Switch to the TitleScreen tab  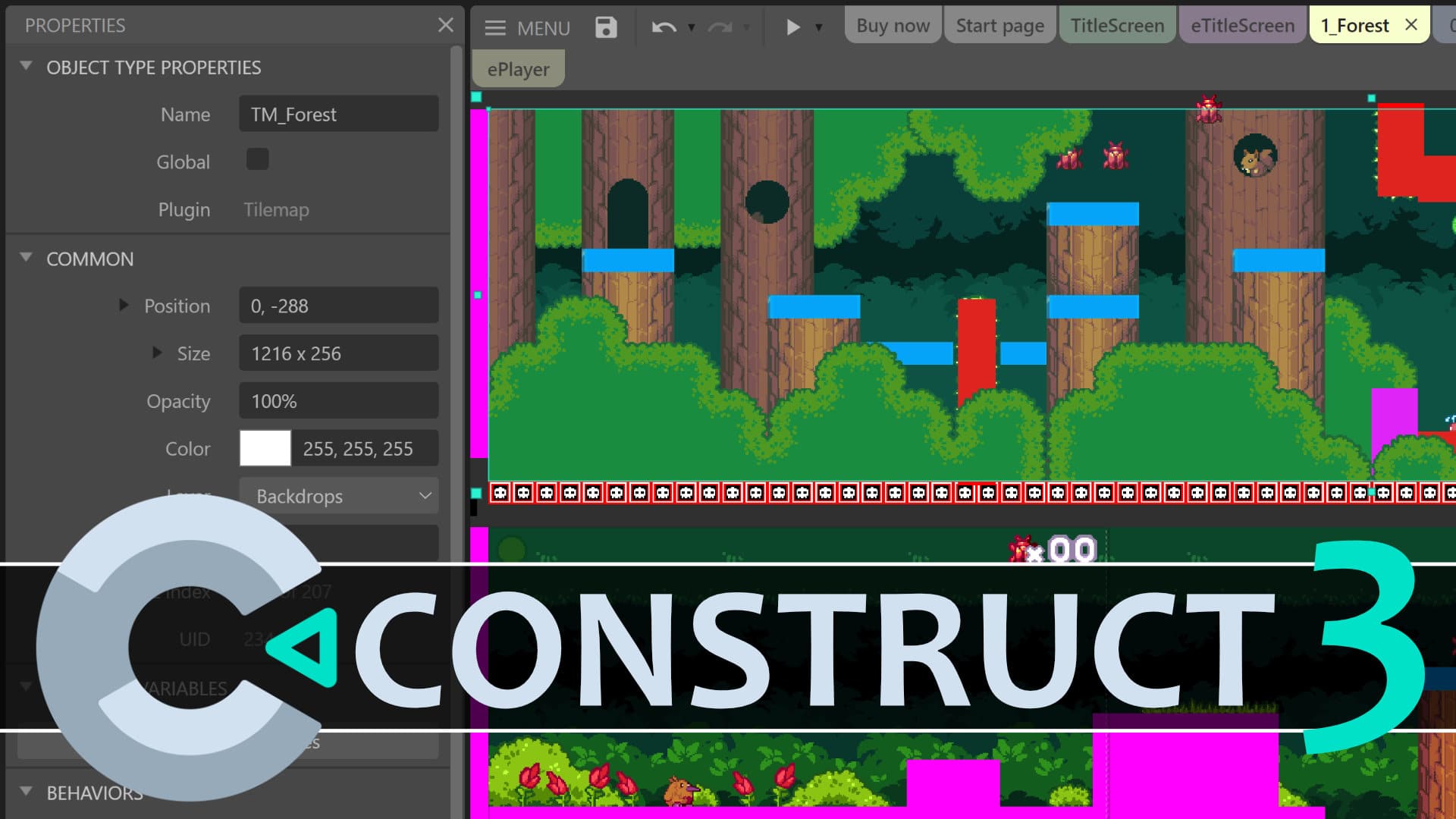(x=1118, y=25)
